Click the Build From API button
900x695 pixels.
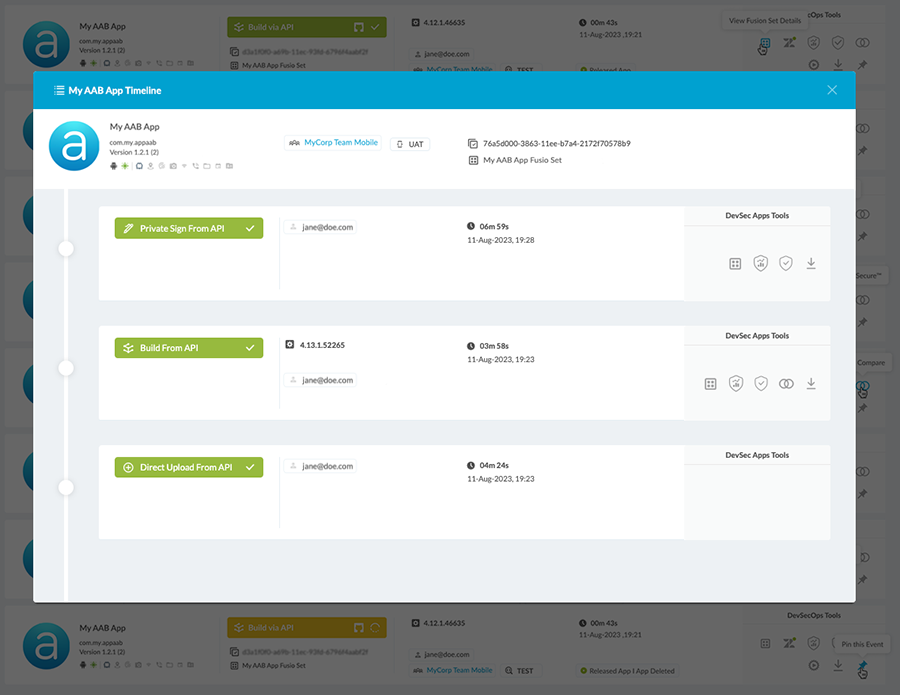click(x=188, y=348)
